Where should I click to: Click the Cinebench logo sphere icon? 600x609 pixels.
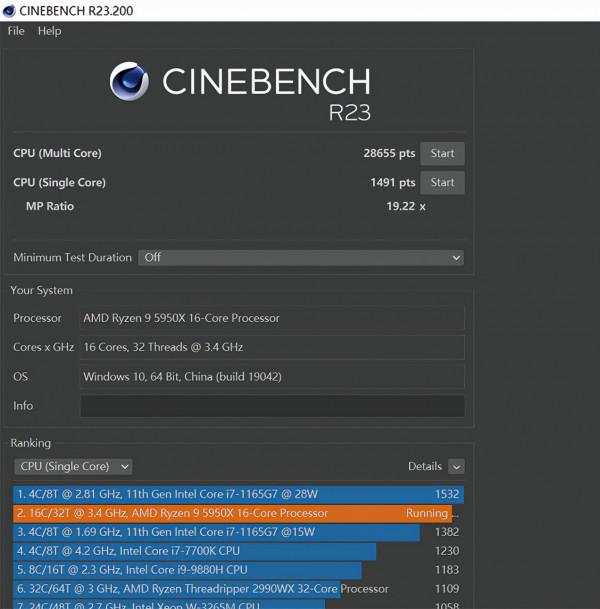pos(130,83)
